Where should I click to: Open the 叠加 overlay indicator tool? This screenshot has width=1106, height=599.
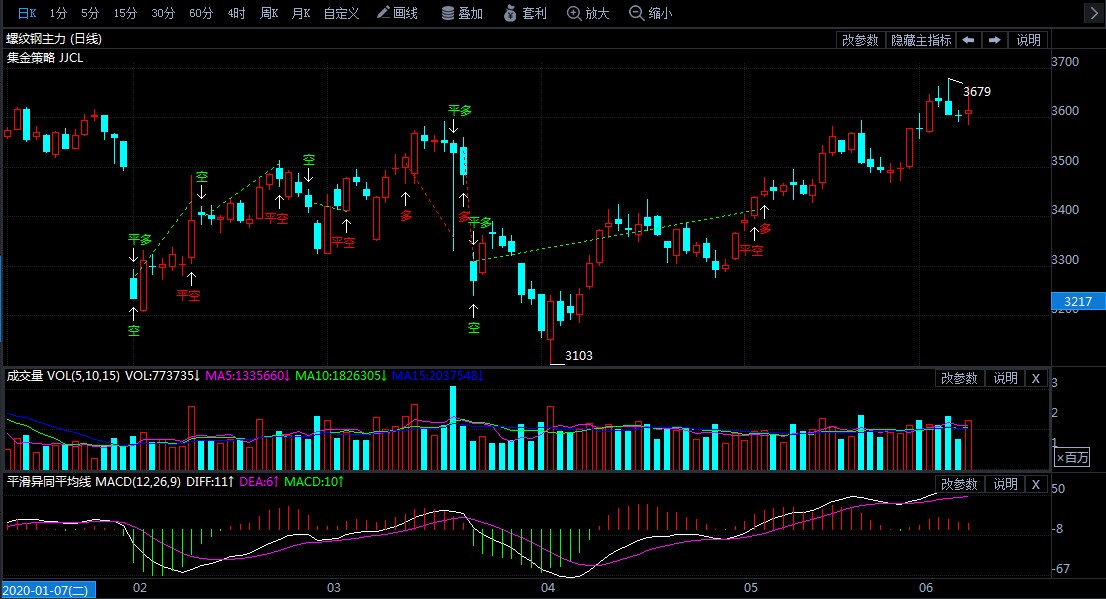(x=465, y=14)
